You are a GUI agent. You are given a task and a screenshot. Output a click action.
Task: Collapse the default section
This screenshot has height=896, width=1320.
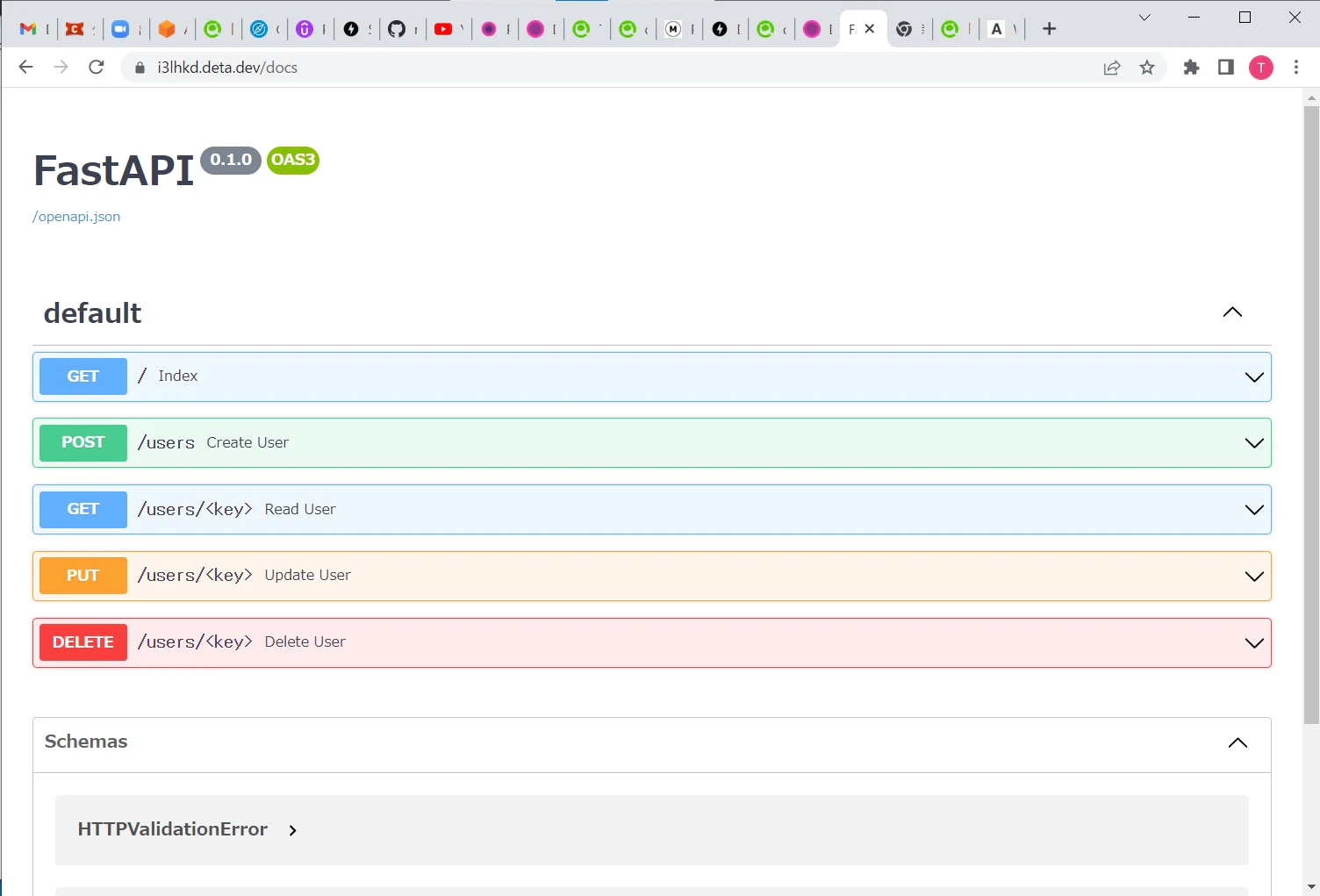pyautogui.click(x=1232, y=312)
